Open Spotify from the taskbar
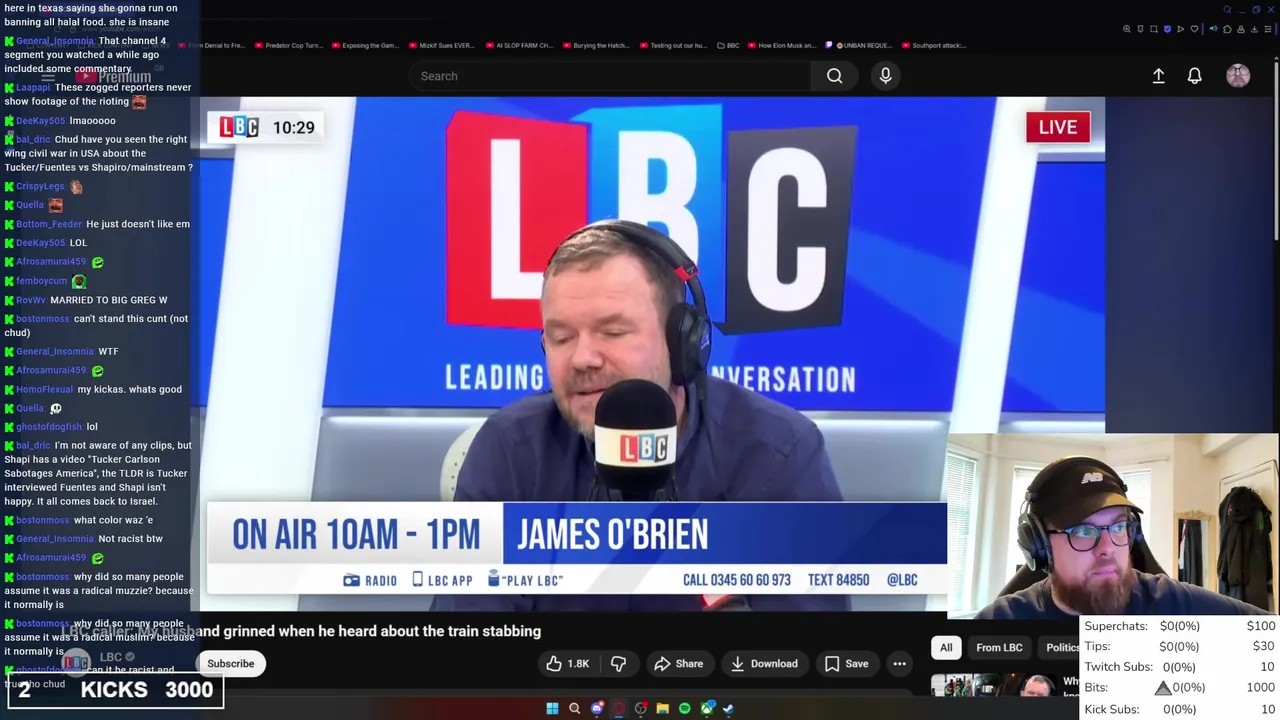1280x720 pixels. 685,708
